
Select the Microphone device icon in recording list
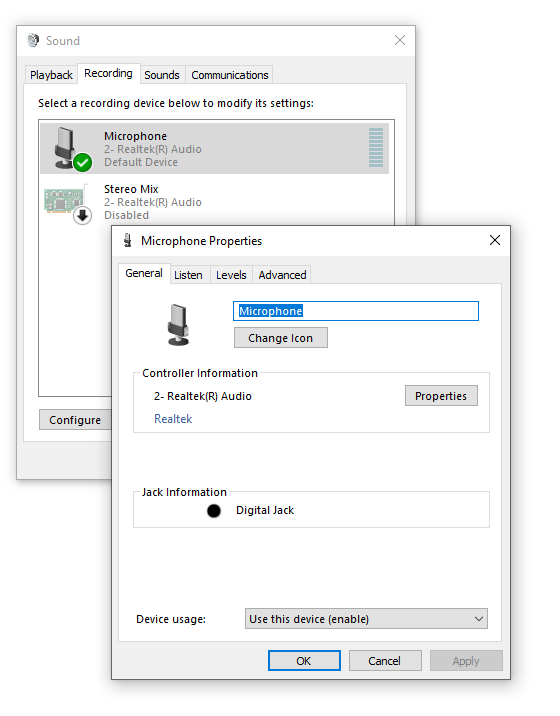tap(67, 148)
